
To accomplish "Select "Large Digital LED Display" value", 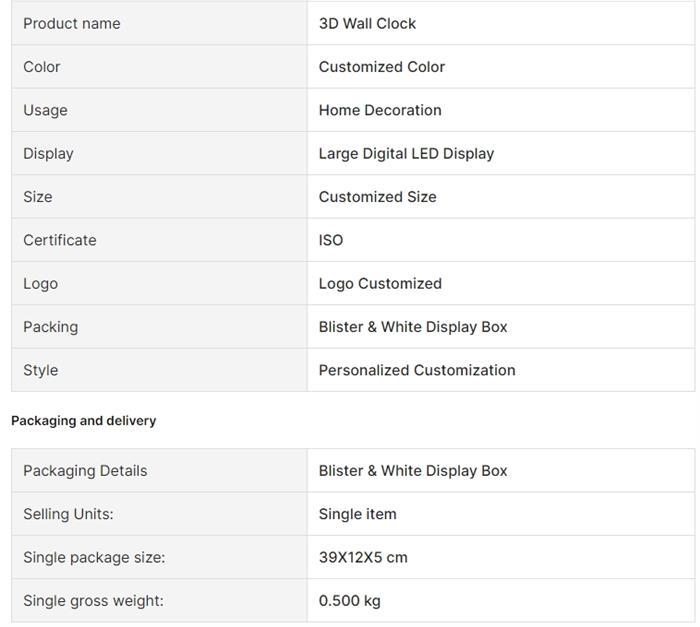I will click(x=406, y=153).
